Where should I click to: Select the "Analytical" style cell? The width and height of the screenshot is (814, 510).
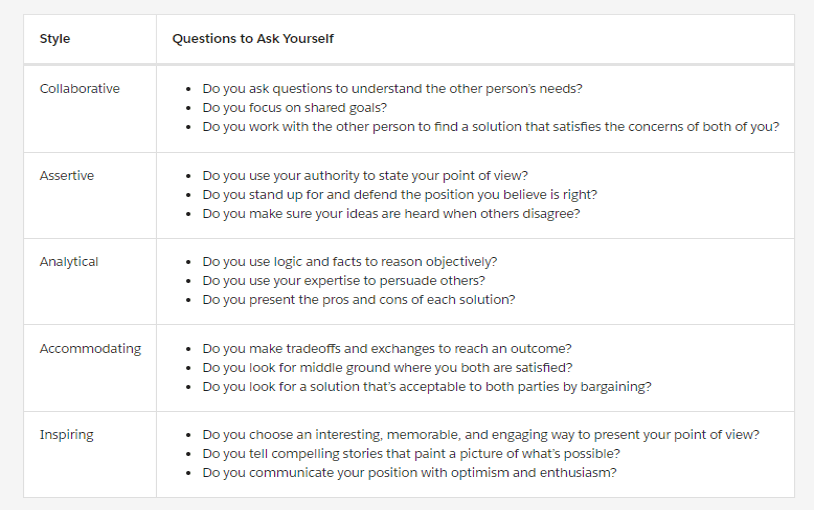tap(69, 262)
